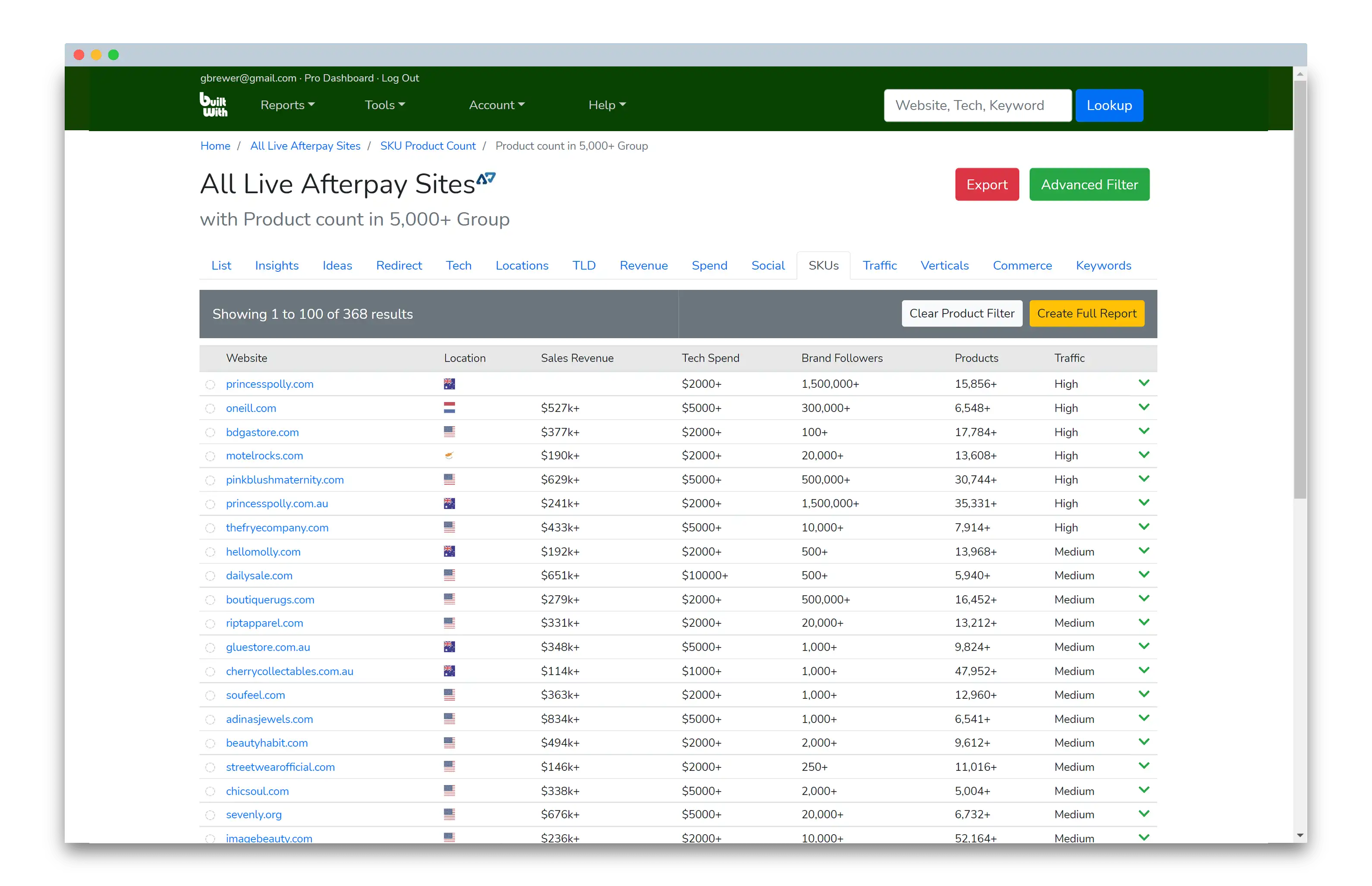This screenshot has height=886, width=1372.
Task: Click the BuiltWith logo icon
Action: tap(214, 105)
